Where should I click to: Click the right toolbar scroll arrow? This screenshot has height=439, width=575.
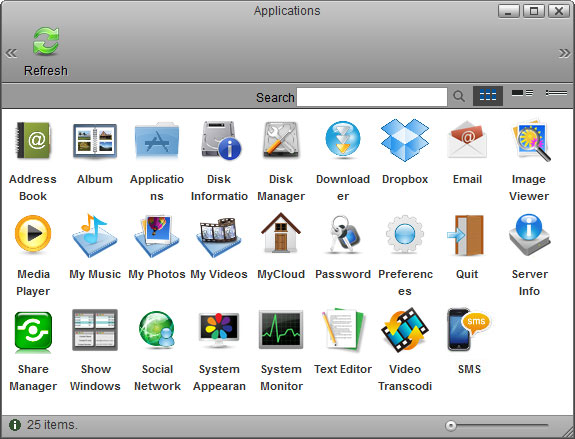click(564, 54)
